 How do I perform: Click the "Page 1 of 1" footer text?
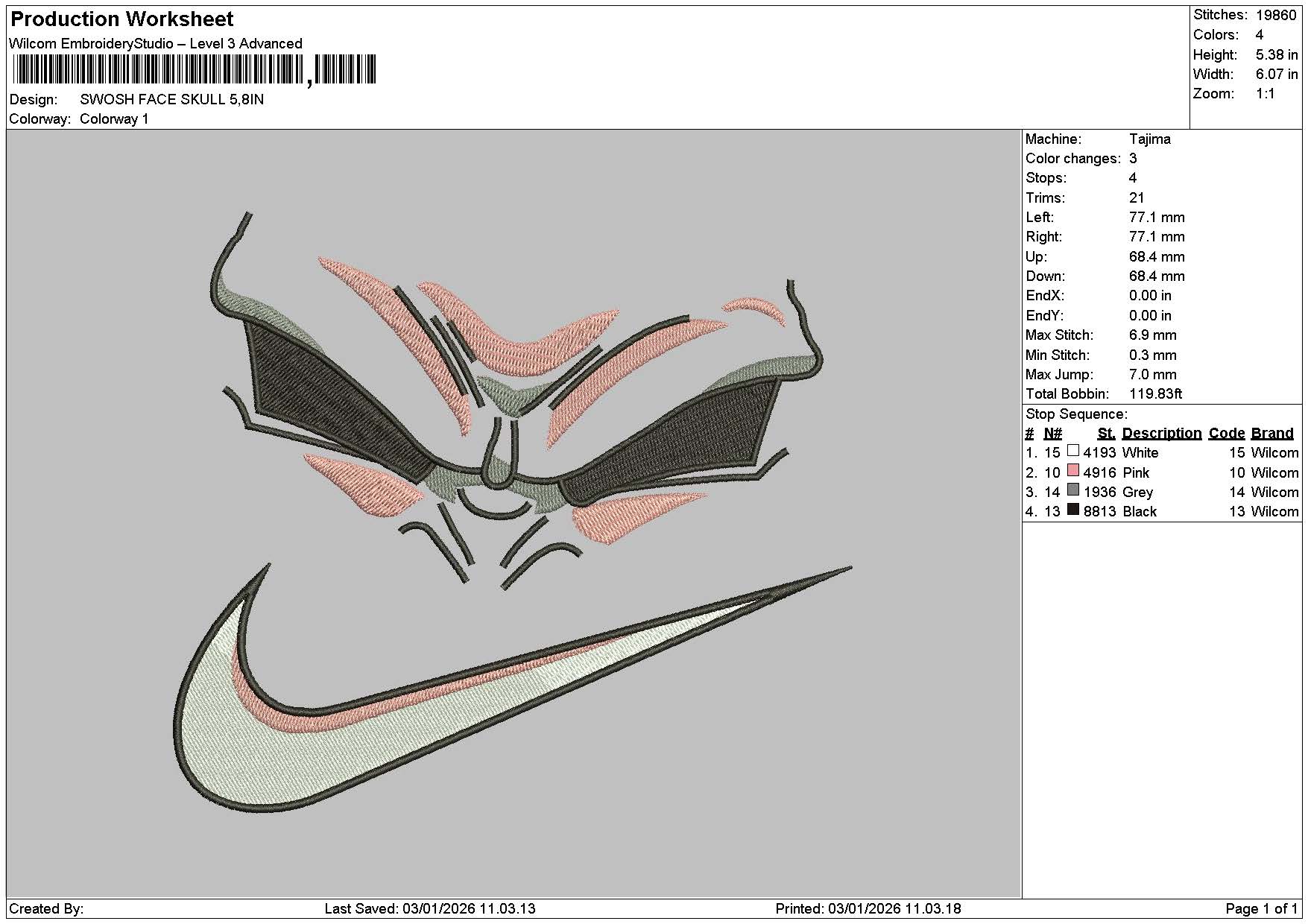1261,908
